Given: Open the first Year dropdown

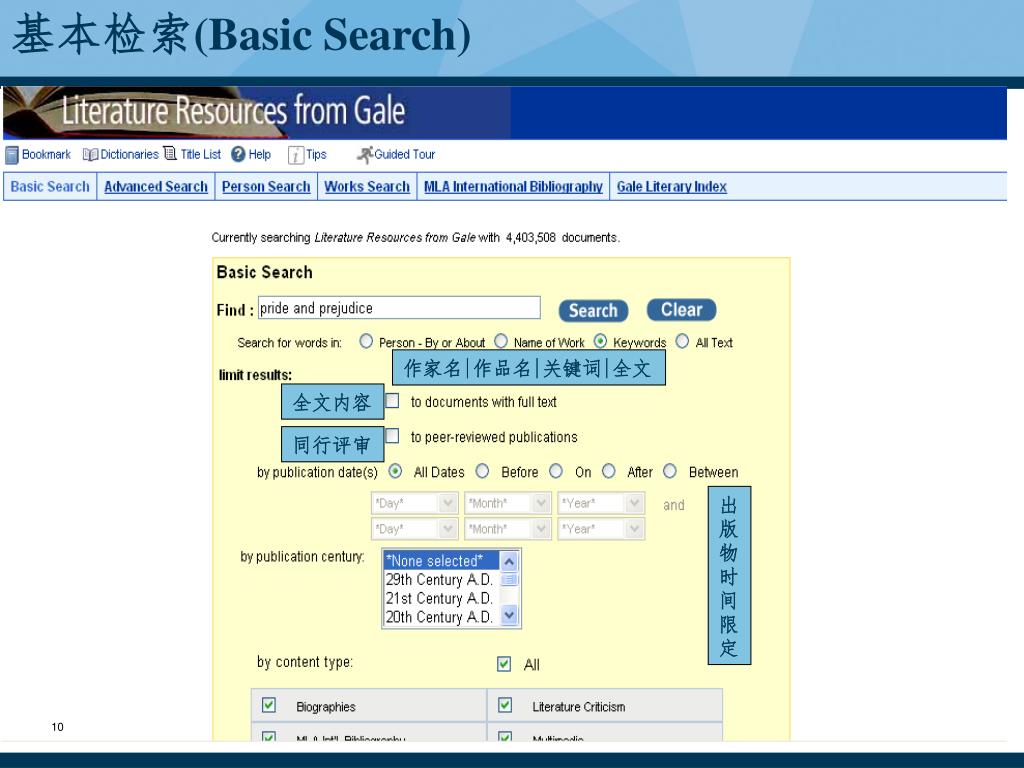Looking at the screenshot, I should pos(601,503).
